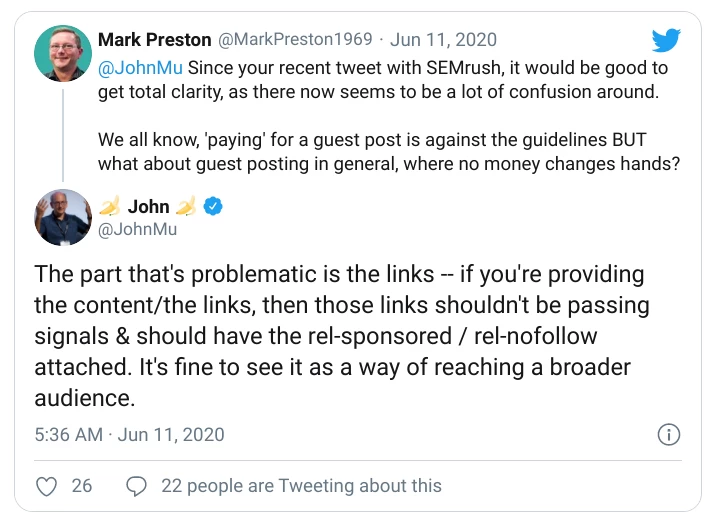The height and width of the screenshot is (522, 724).
Task: Click the banana emoji after John's name
Action: tap(186, 207)
